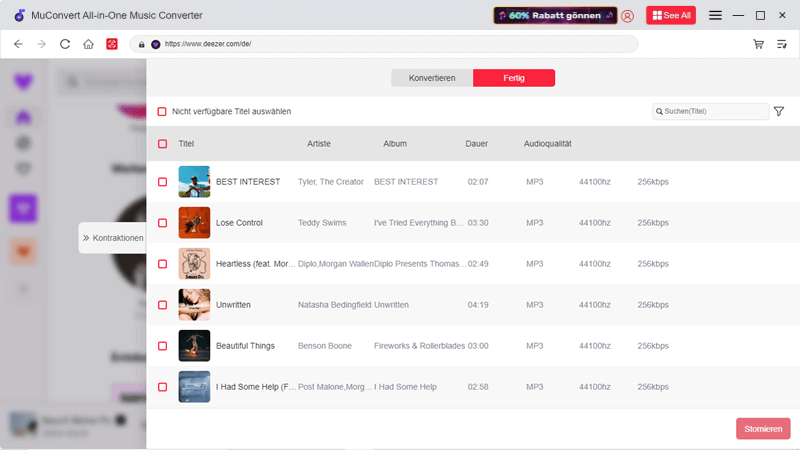This screenshot has height=450, width=800.
Task: Click the 'Lose Control' title text
Action: pyautogui.click(x=239, y=223)
